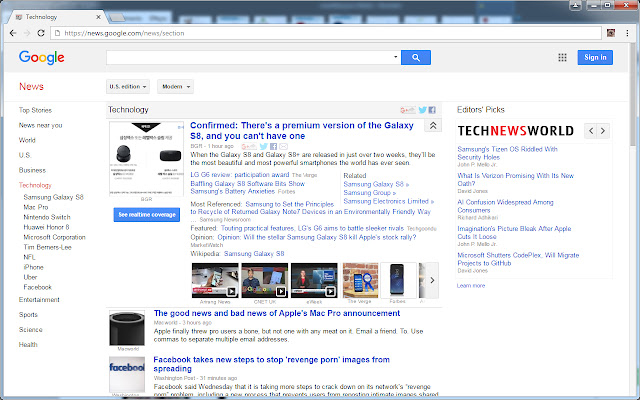The image size is (640, 400).
Task: Click the Sign in button
Action: tap(595, 57)
